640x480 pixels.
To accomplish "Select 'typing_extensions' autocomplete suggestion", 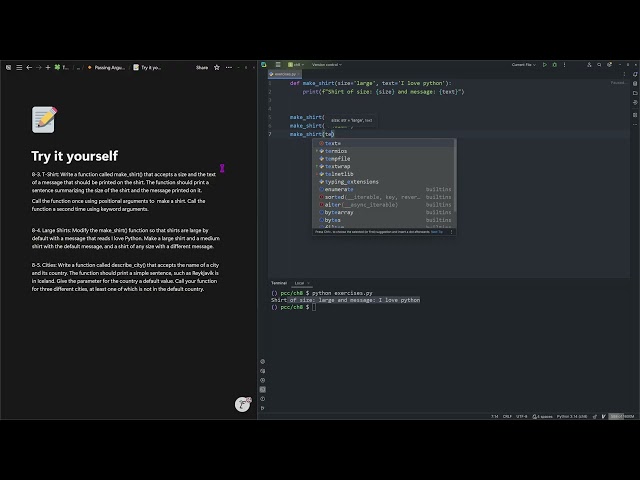I will click(x=384, y=182).
